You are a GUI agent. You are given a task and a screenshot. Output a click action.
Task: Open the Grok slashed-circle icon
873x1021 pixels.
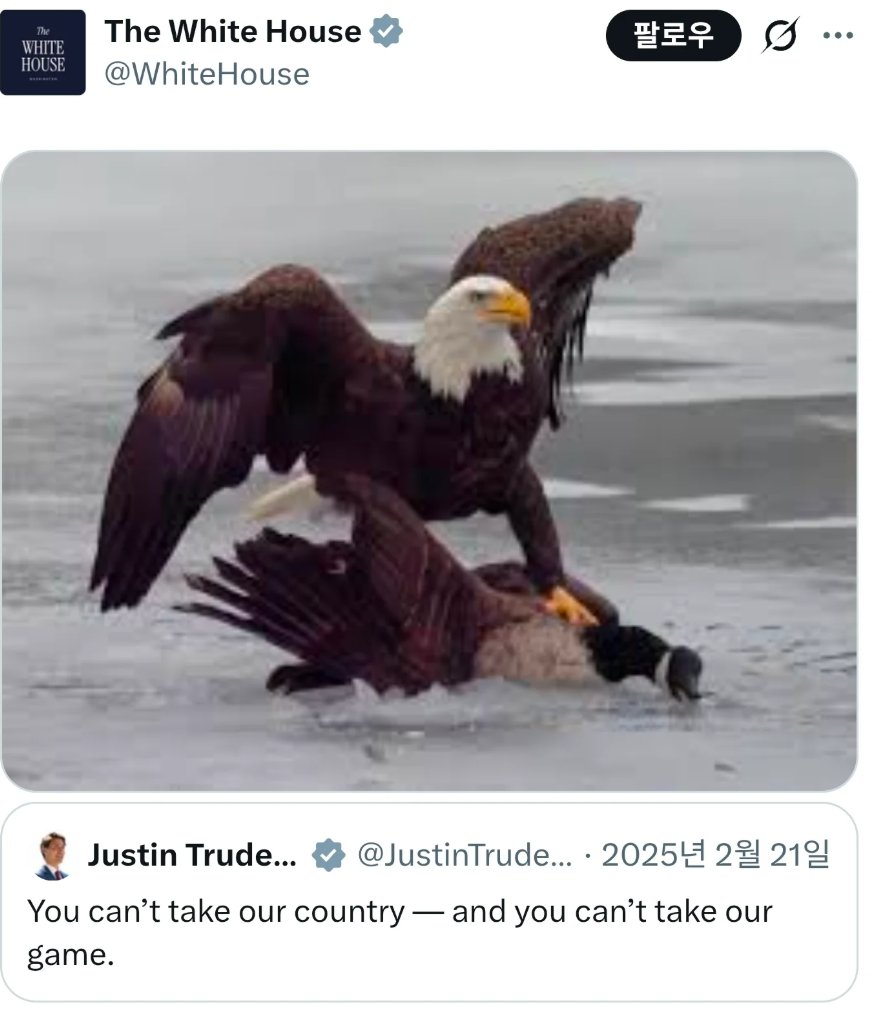(x=779, y=35)
